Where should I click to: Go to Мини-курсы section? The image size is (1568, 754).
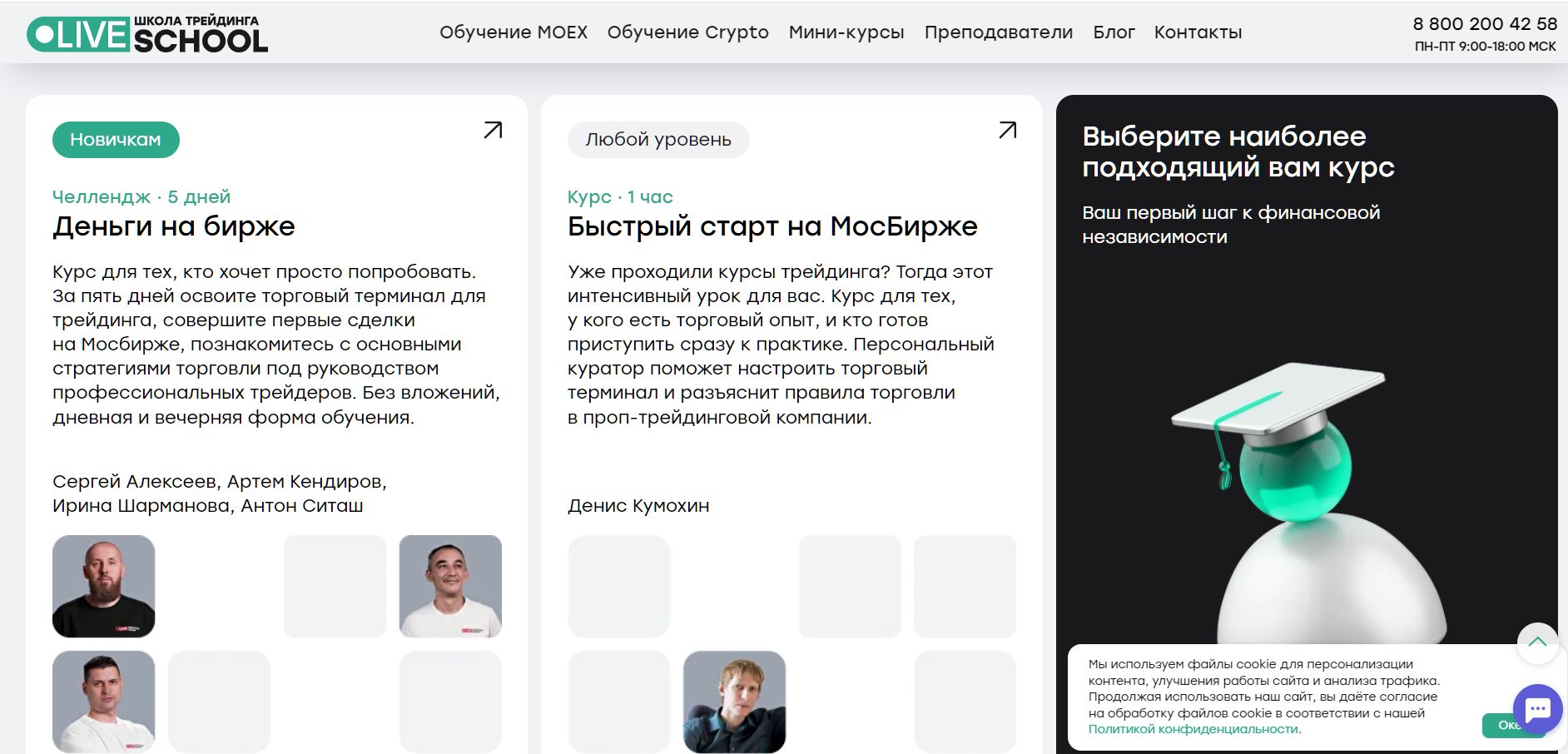point(846,32)
